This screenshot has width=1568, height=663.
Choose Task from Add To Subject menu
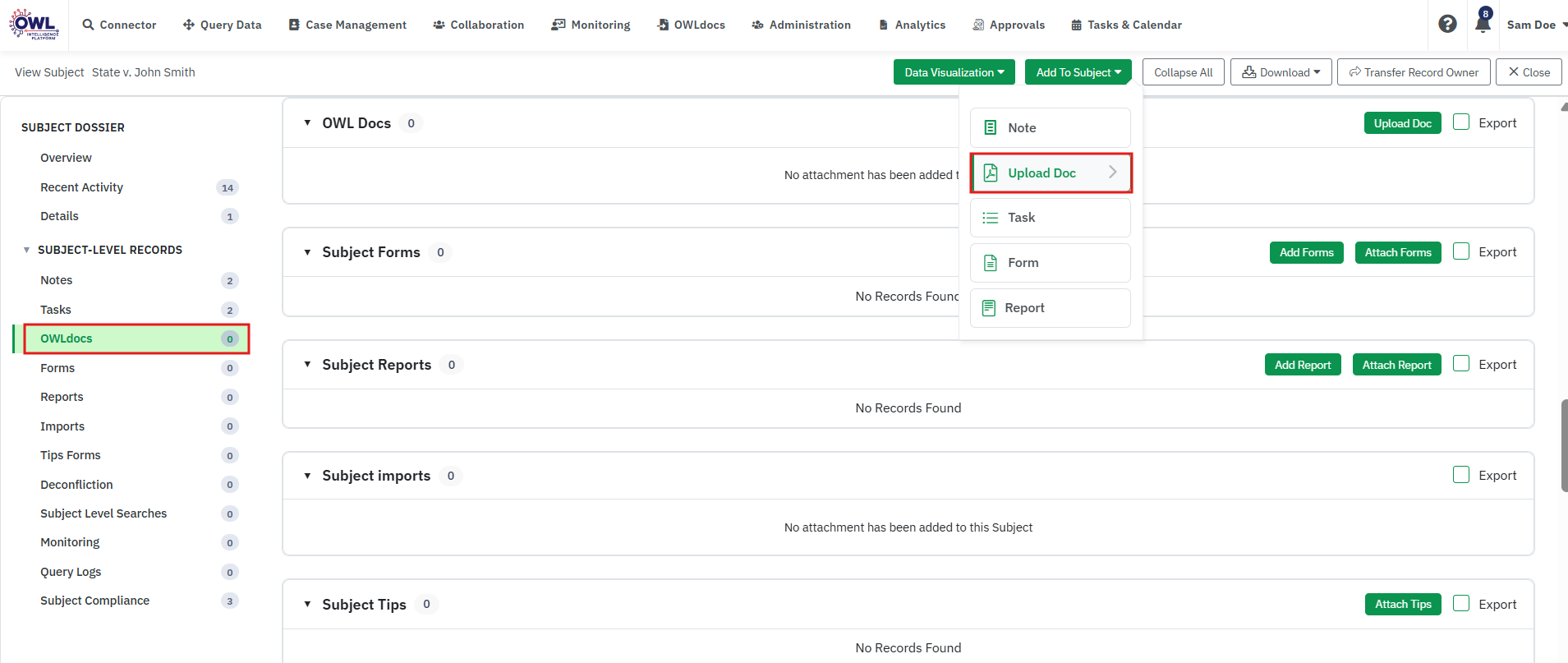pyautogui.click(x=1051, y=218)
